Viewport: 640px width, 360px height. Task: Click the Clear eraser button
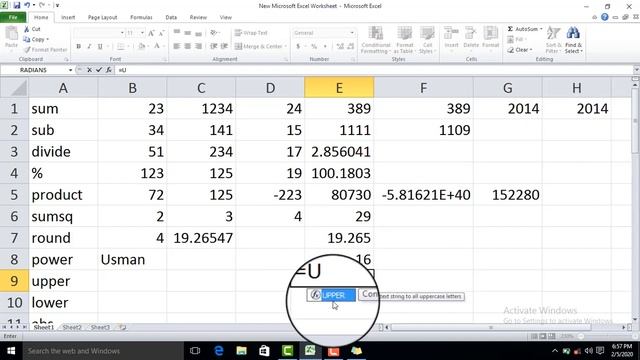(519, 50)
